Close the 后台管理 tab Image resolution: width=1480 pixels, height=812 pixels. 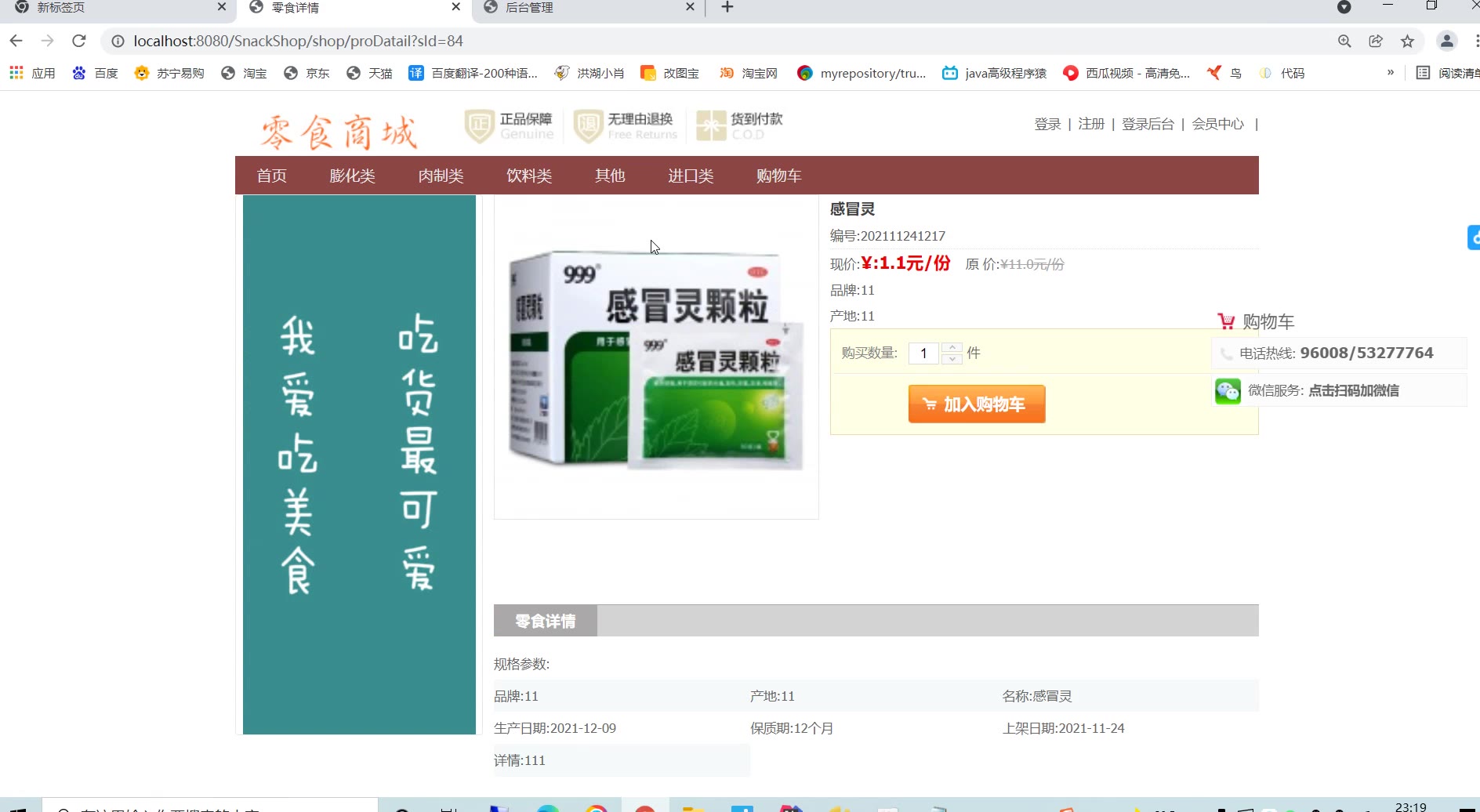tap(690, 7)
